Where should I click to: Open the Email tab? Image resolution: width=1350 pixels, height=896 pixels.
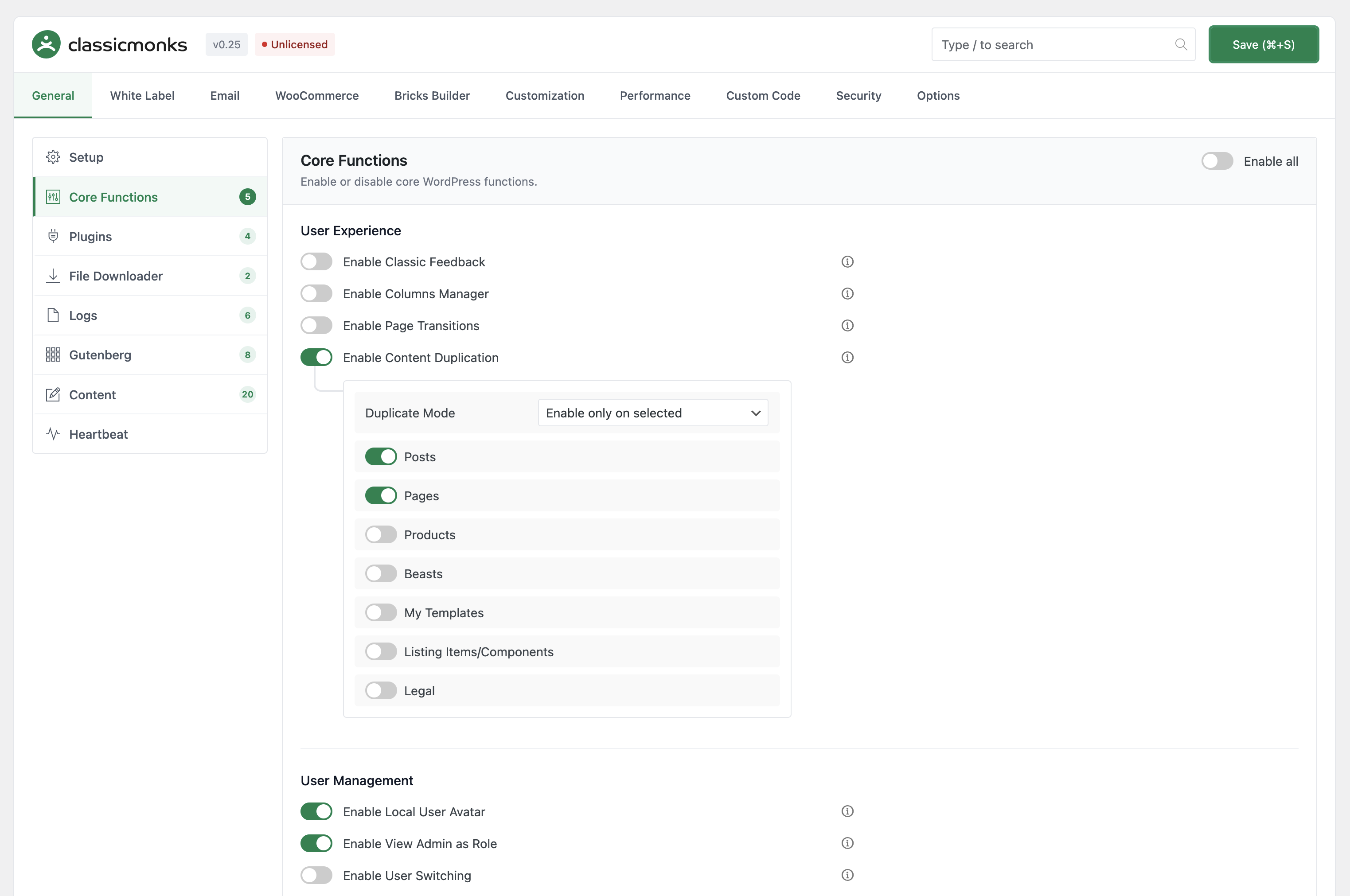(225, 95)
